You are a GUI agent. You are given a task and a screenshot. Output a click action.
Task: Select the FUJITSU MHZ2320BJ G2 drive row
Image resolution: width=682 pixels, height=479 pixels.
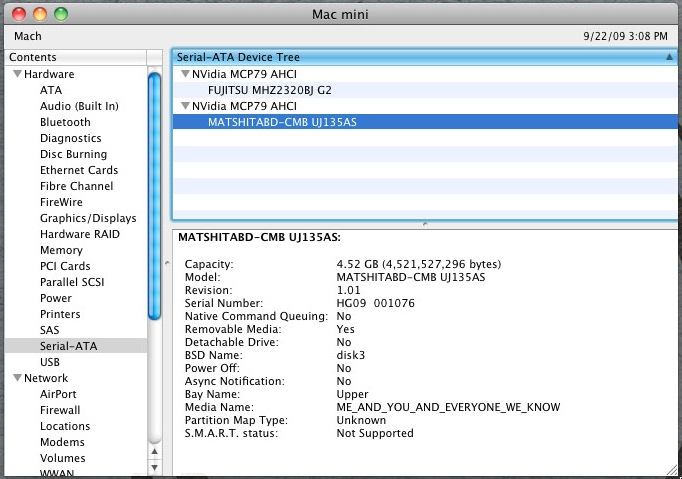[x=425, y=90]
